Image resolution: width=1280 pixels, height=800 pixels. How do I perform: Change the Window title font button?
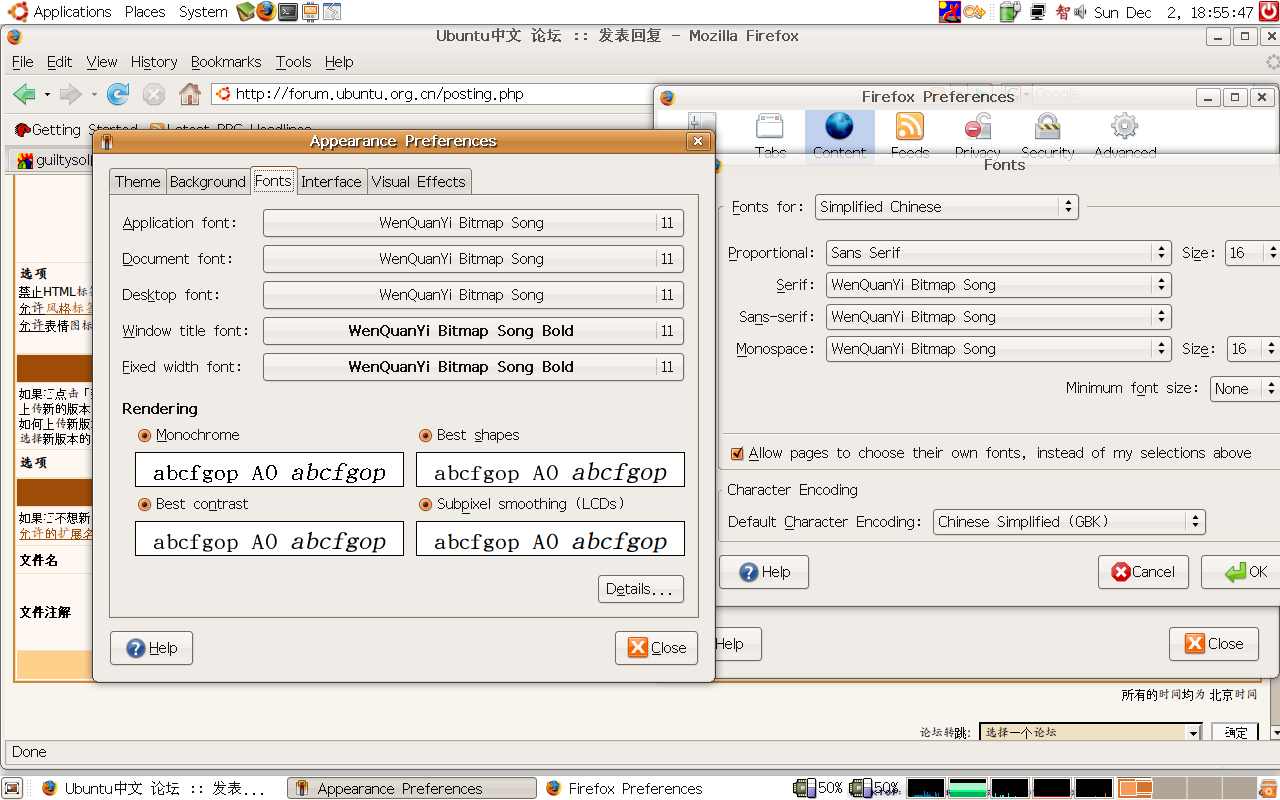click(x=473, y=331)
